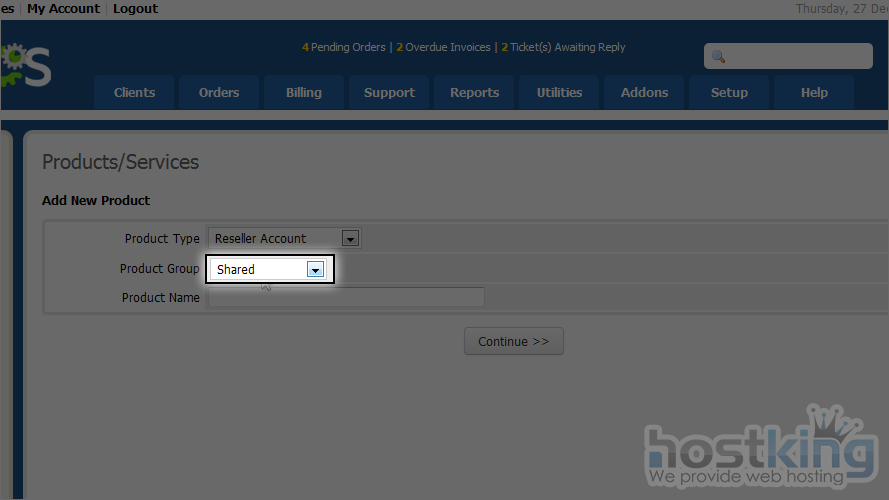
Task: Click the Product Name text field
Action: click(346, 298)
